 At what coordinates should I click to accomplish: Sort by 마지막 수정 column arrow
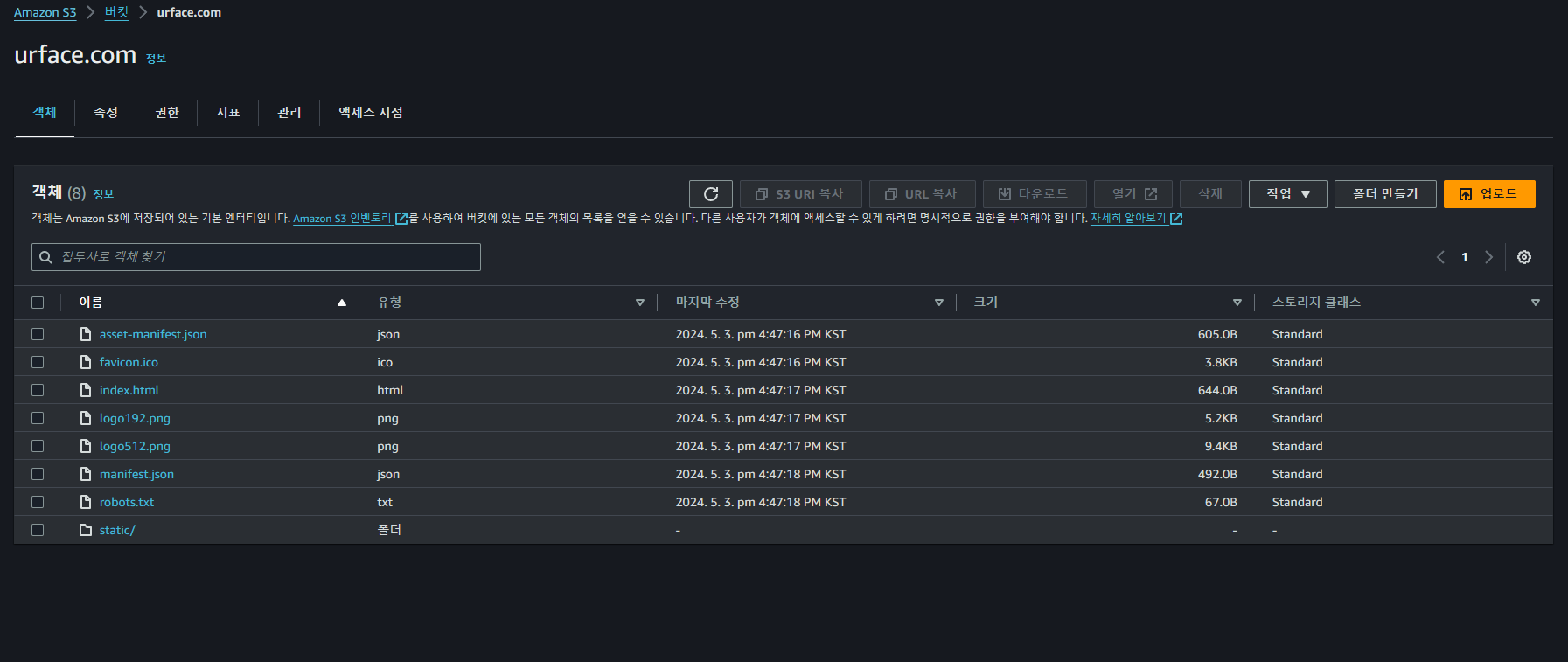pyautogui.click(x=939, y=303)
